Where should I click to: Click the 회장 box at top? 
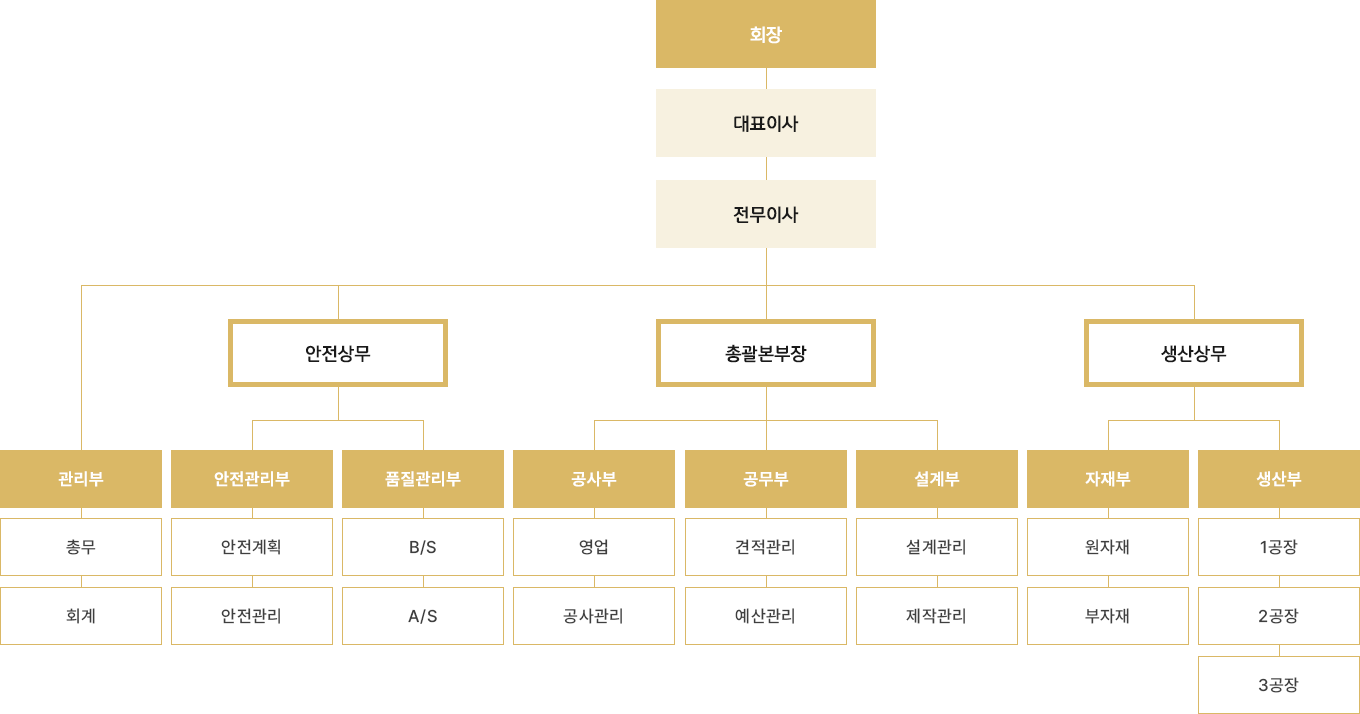[x=766, y=35]
